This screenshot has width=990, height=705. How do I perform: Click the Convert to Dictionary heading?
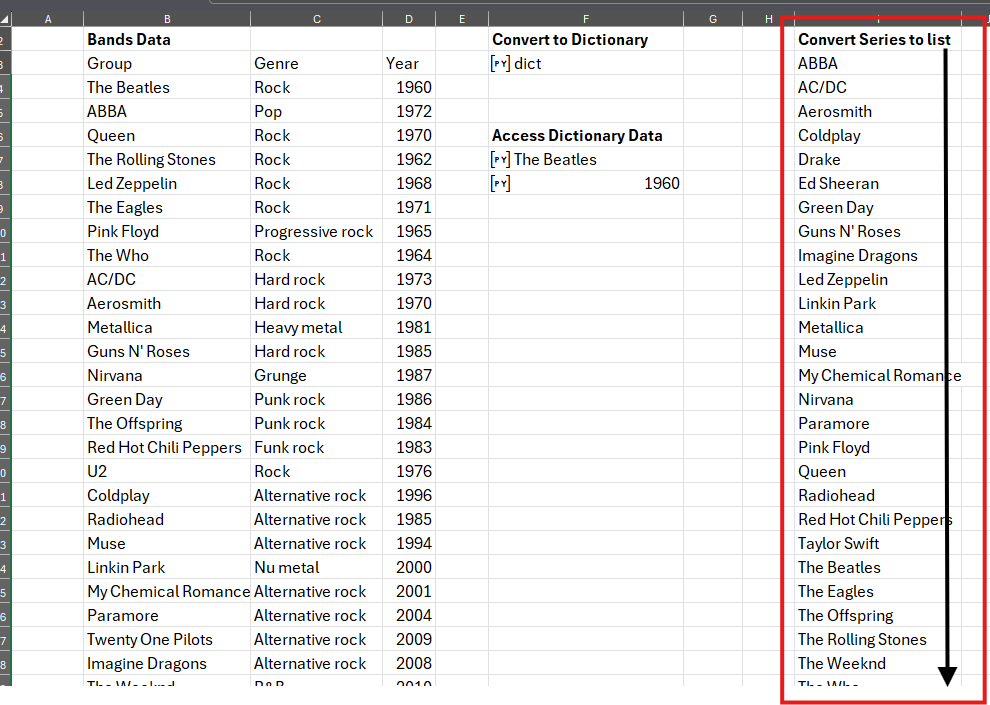pyautogui.click(x=586, y=39)
